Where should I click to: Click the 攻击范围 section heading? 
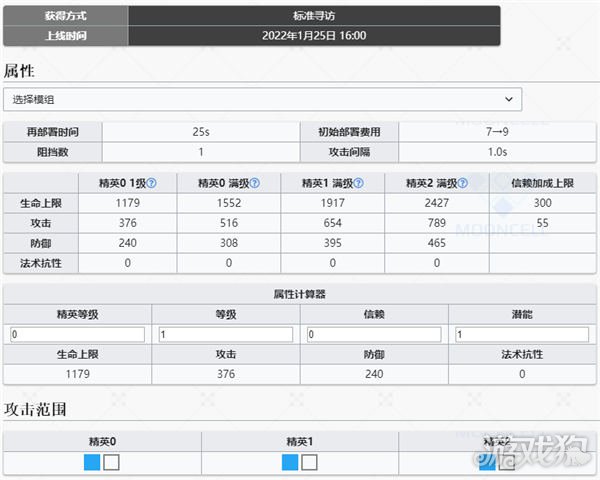click(x=35, y=410)
